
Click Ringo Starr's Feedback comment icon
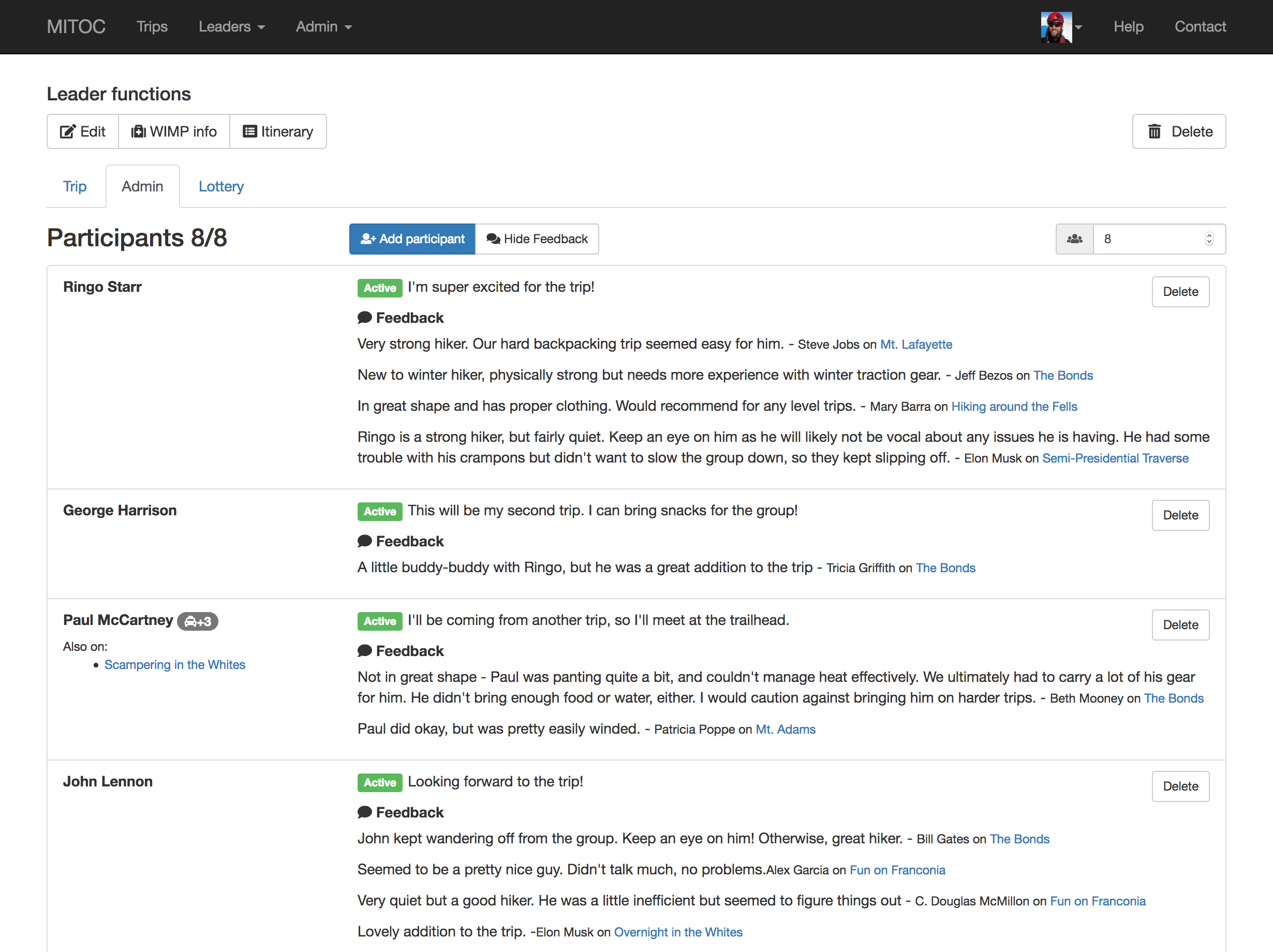click(x=364, y=318)
